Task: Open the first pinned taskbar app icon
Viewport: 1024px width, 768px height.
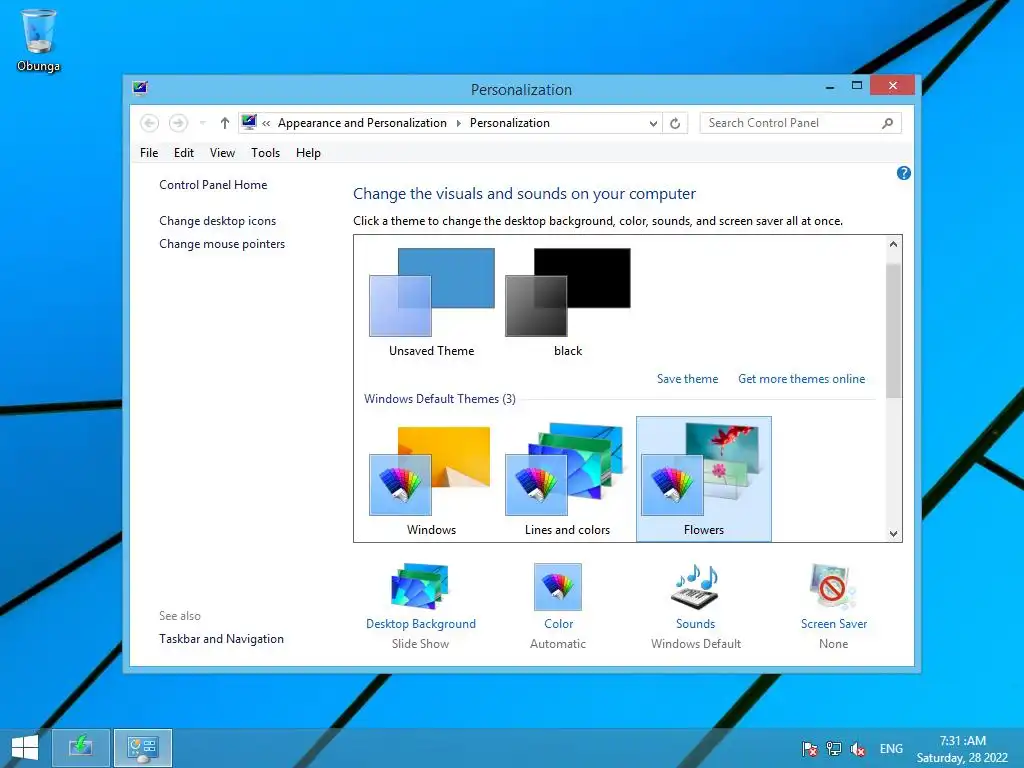Action: pyautogui.click(x=81, y=748)
